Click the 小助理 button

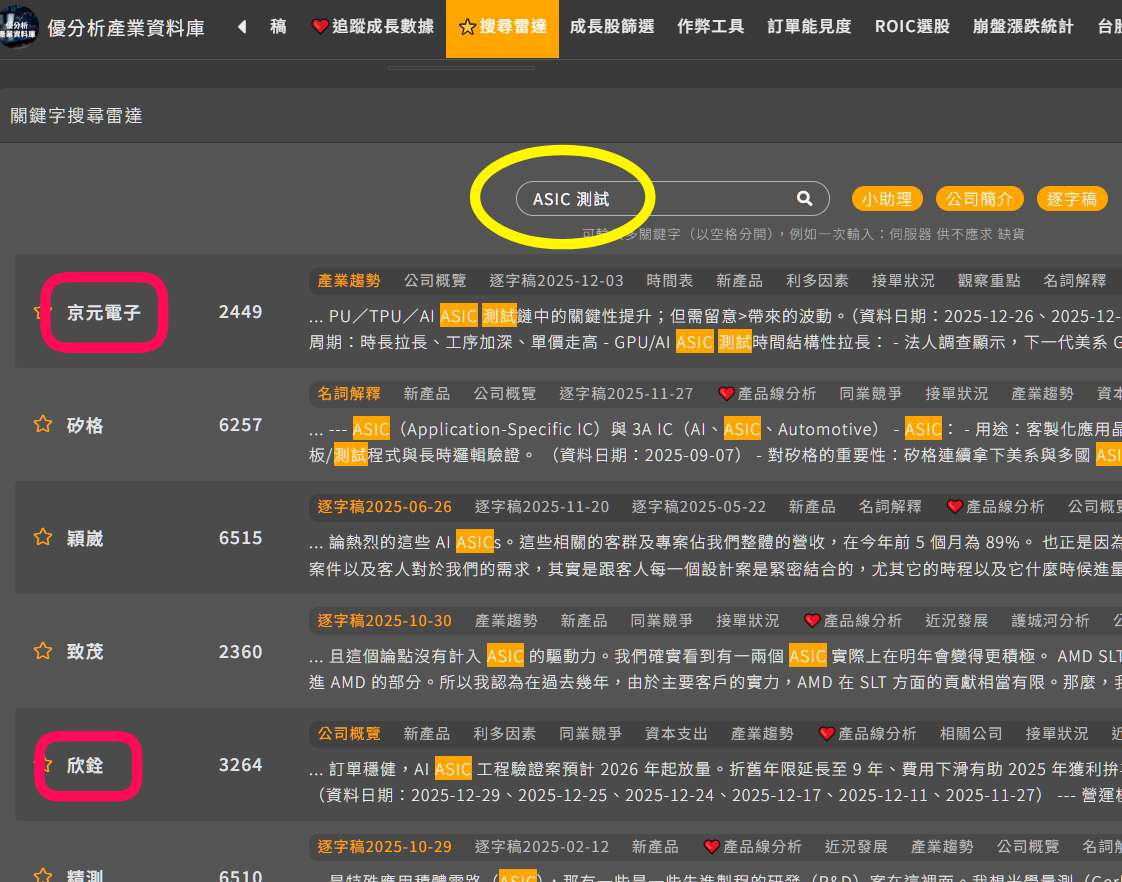[x=886, y=199]
